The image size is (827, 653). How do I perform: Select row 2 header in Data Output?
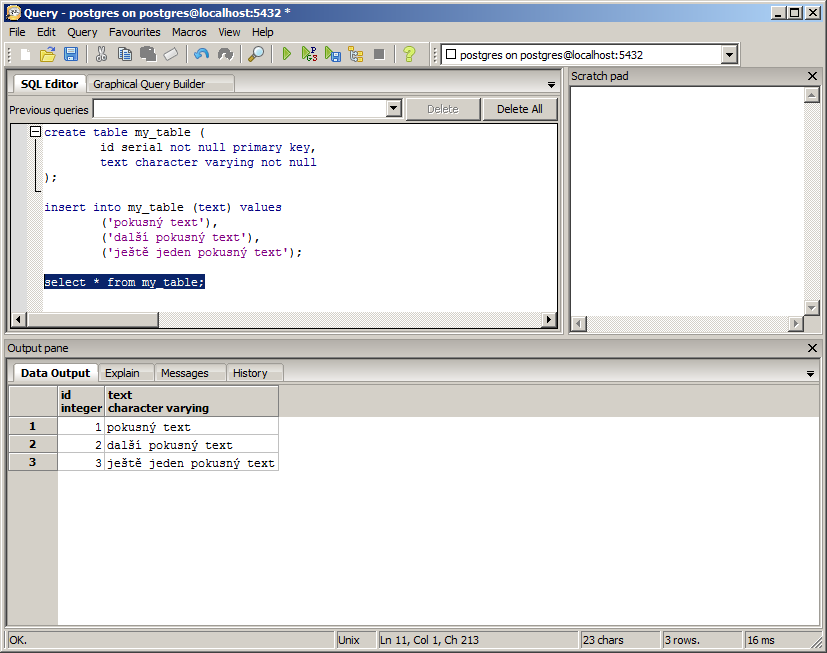click(x=33, y=445)
